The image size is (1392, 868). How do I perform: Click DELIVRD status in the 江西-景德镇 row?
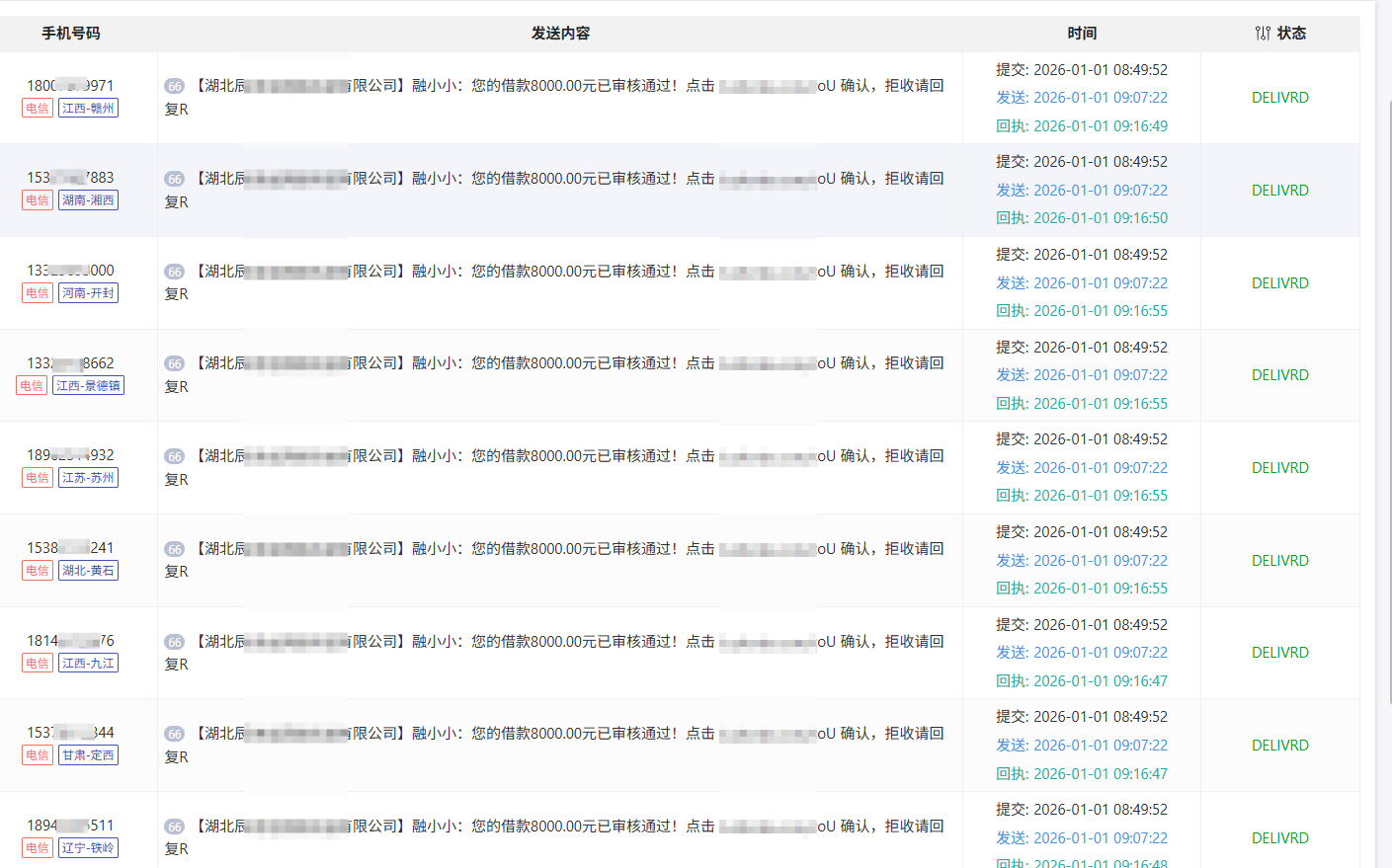click(x=1279, y=375)
